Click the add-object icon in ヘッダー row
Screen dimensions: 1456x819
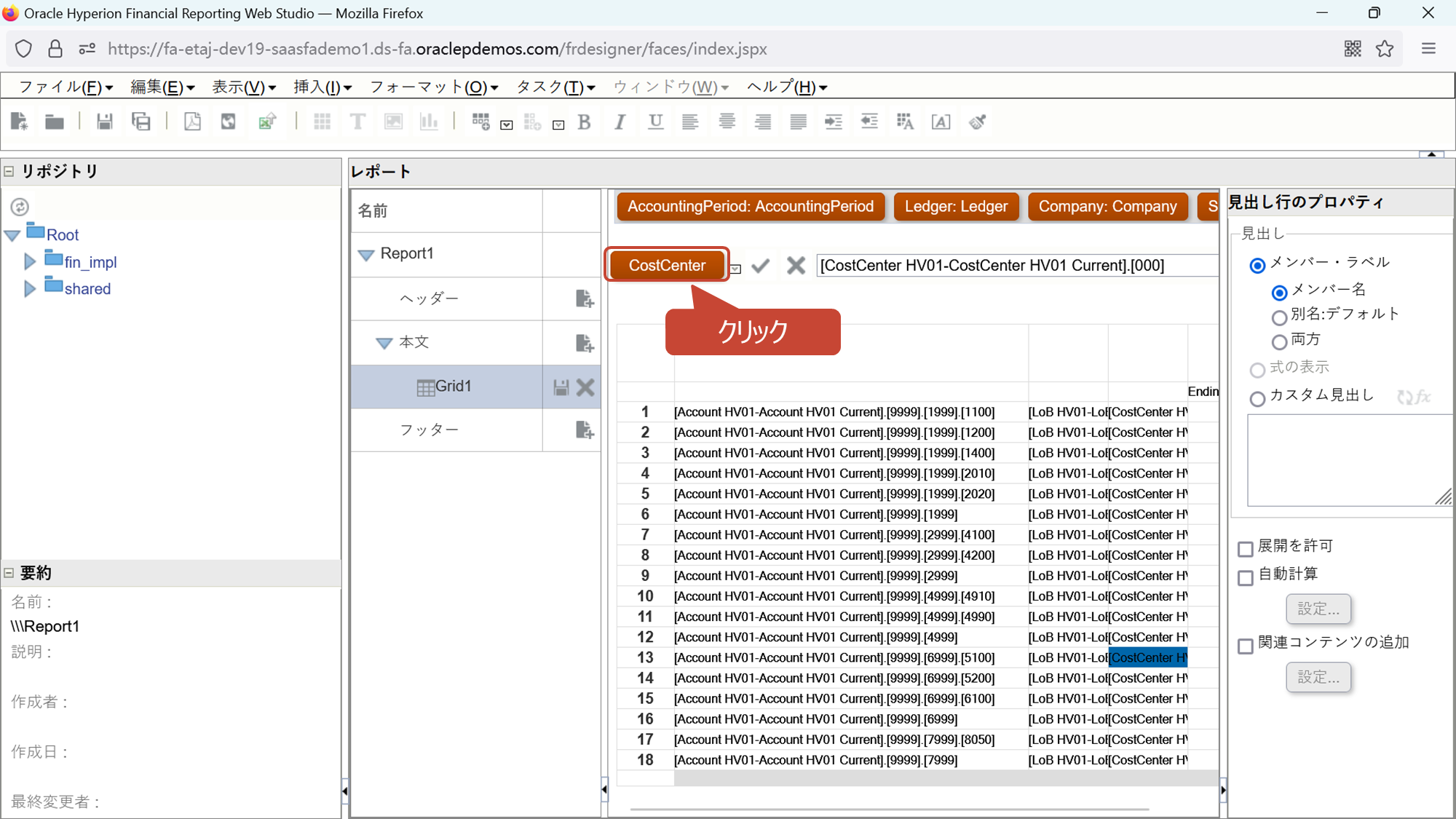coord(585,298)
